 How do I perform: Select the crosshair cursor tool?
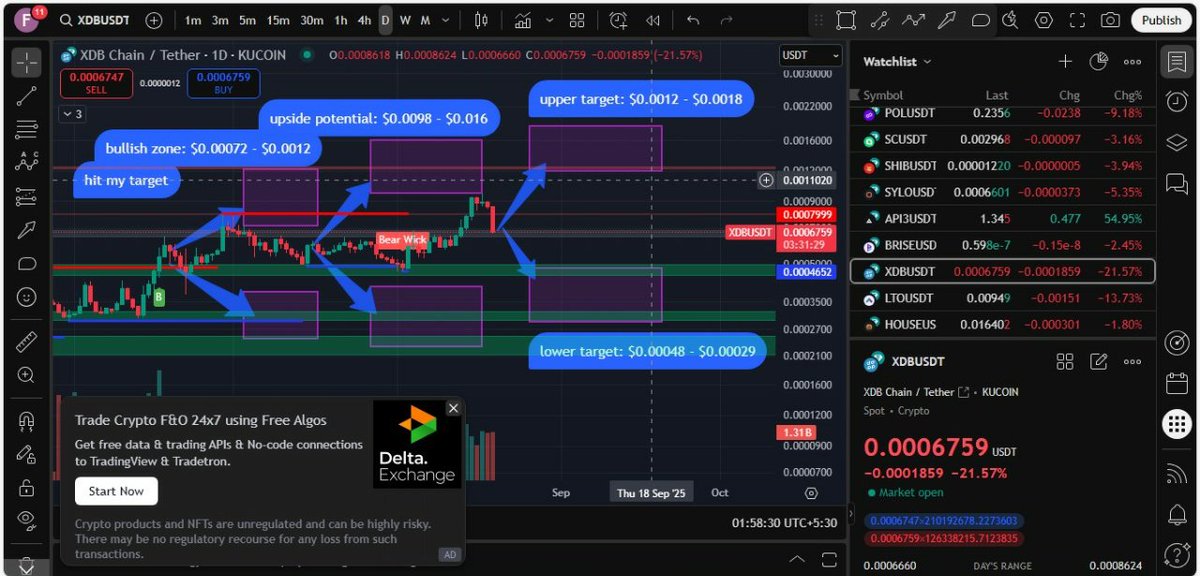click(27, 61)
